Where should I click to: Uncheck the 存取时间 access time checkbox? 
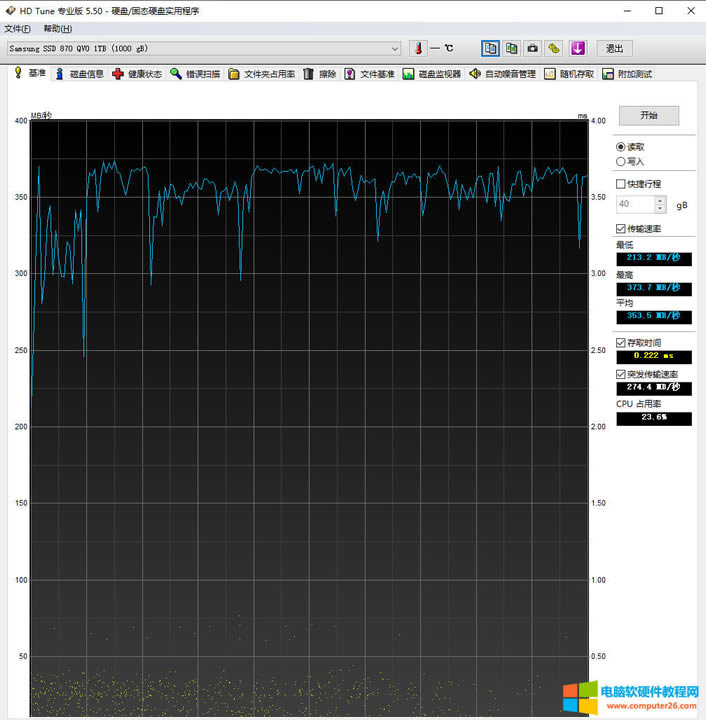click(621, 343)
